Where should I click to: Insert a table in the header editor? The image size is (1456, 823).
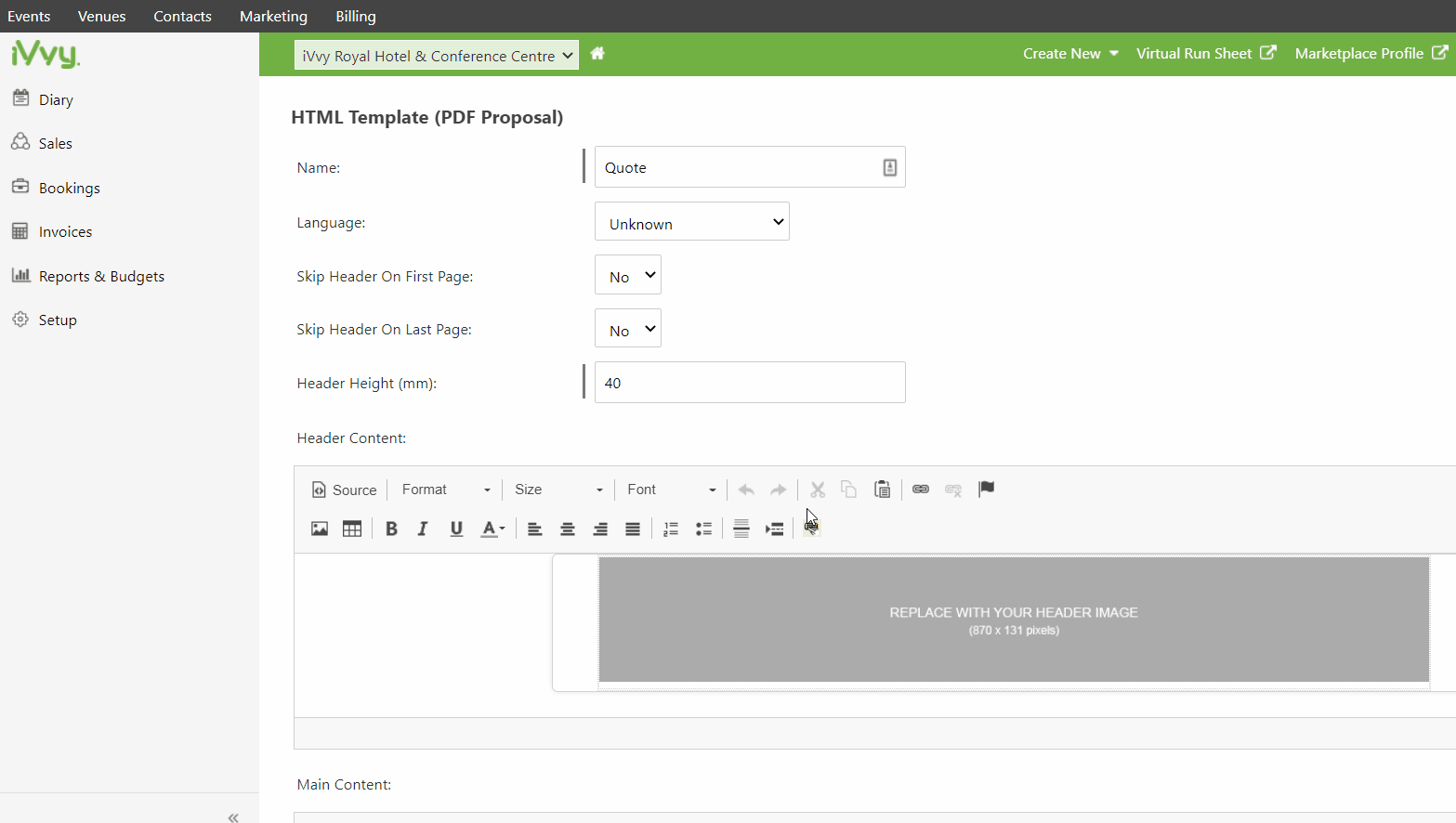(x=352, y=528)
